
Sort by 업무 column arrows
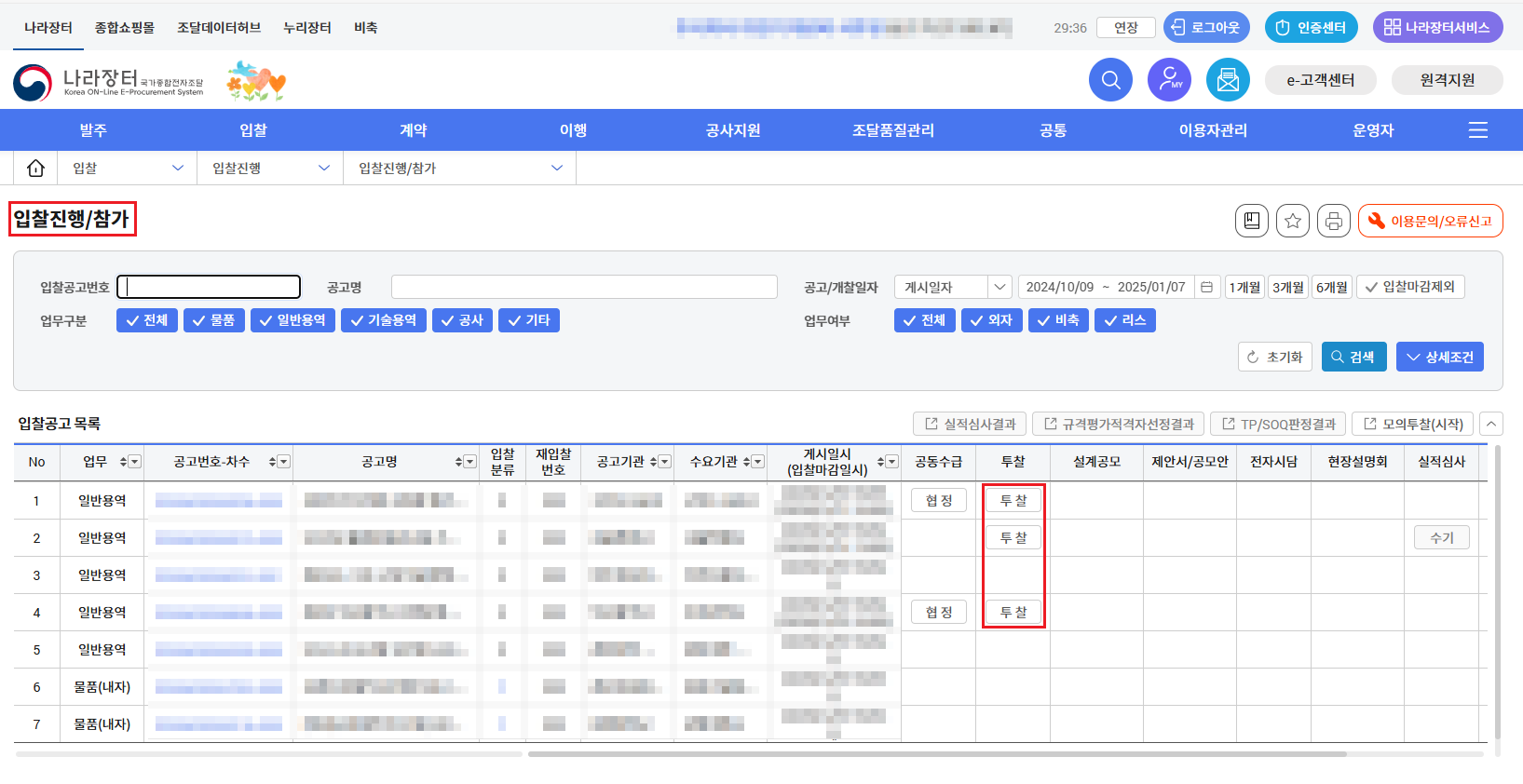pyautogui.click(x=123, y=462)
